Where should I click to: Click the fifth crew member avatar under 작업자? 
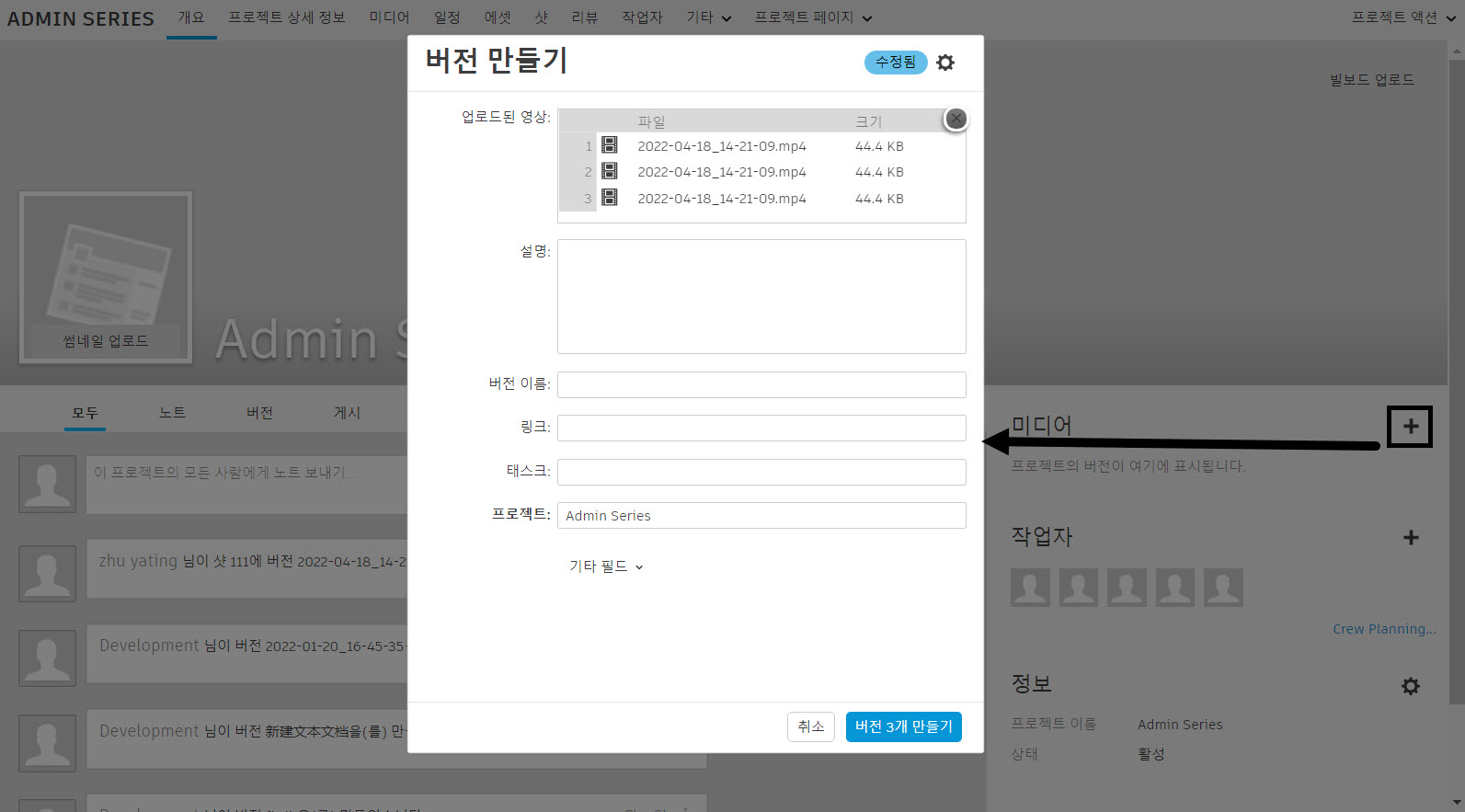pyautogui.click(x=1223, y=587)
